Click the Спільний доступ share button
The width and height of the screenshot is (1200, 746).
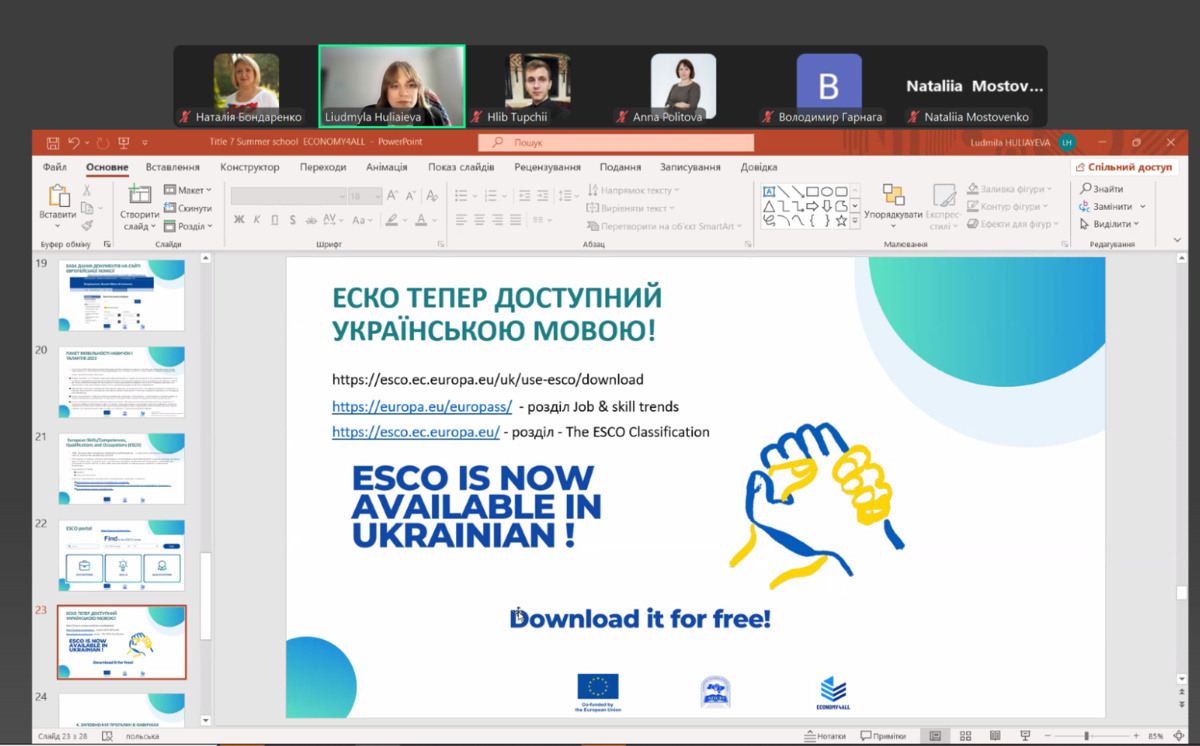1123,167
